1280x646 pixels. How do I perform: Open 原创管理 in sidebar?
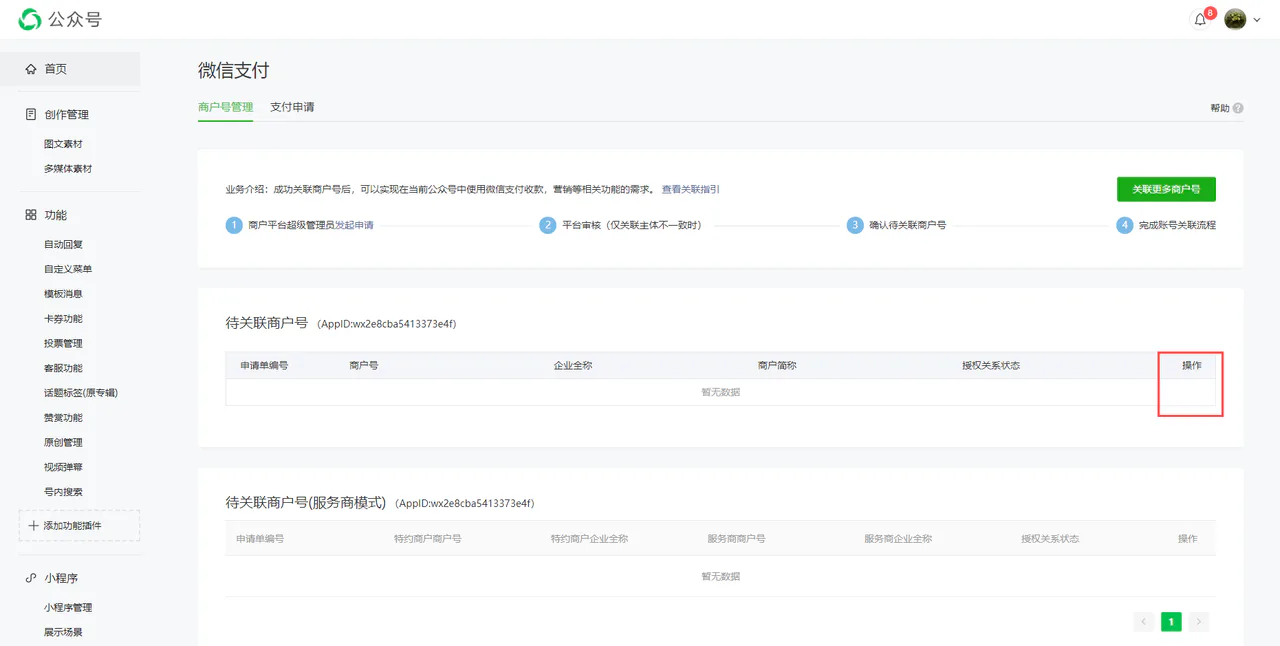(x=63, y=442)
